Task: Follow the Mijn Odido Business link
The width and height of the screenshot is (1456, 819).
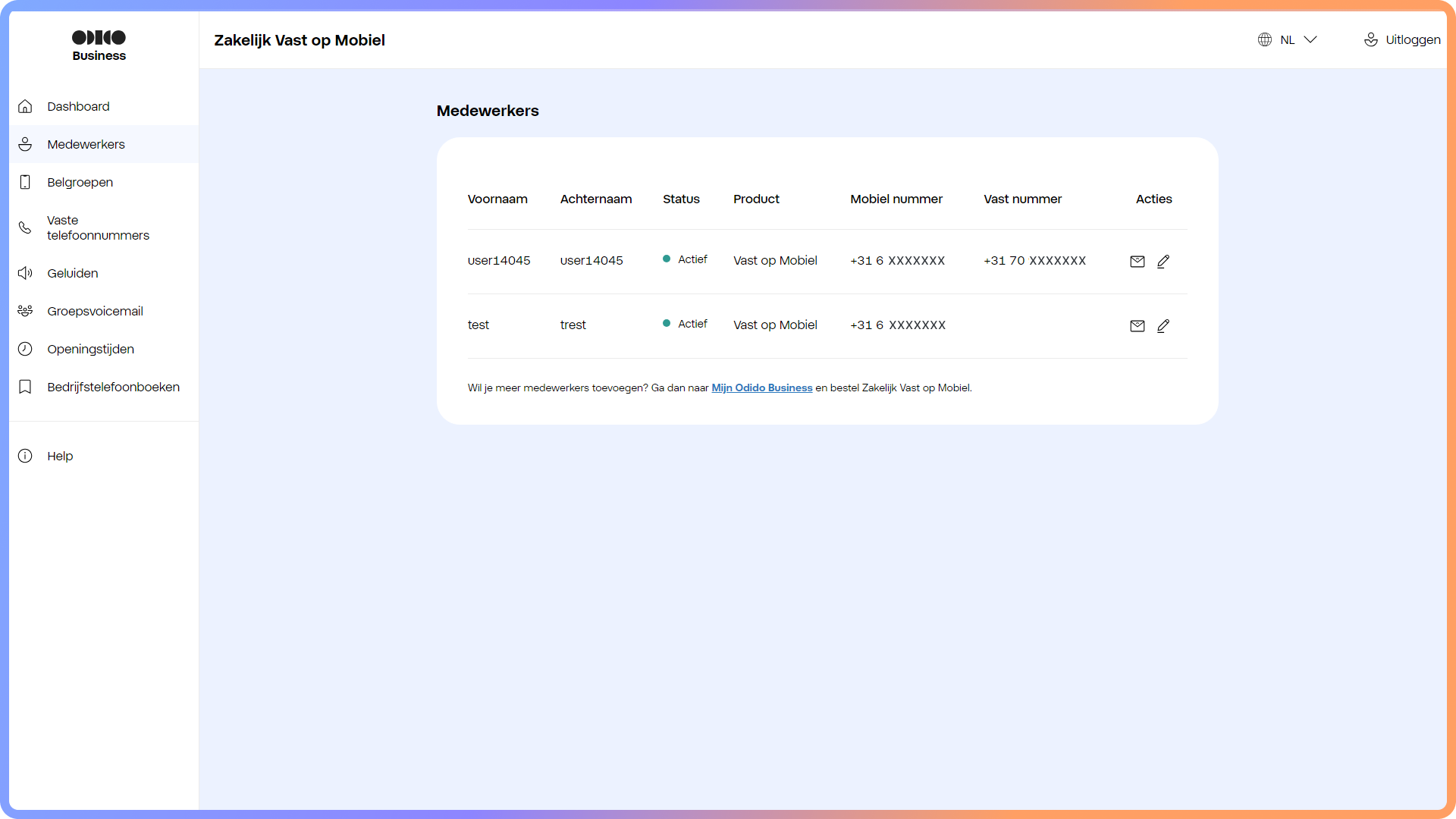Action: pyautogui.click(x=761, y=388)
